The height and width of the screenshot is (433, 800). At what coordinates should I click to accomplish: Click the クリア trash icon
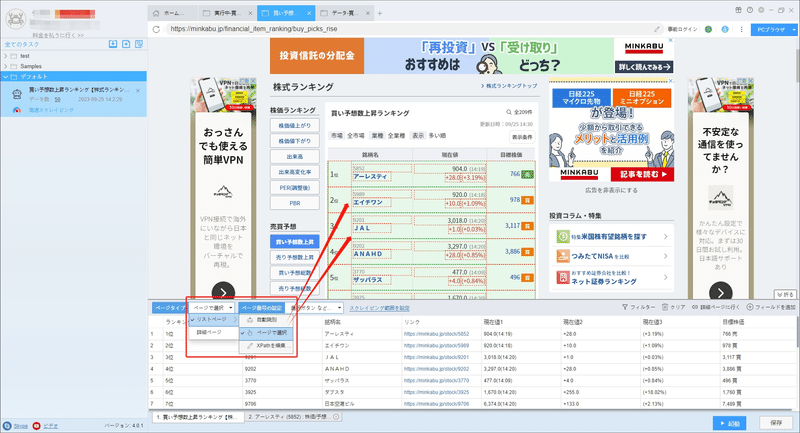(x=665, y=307)
